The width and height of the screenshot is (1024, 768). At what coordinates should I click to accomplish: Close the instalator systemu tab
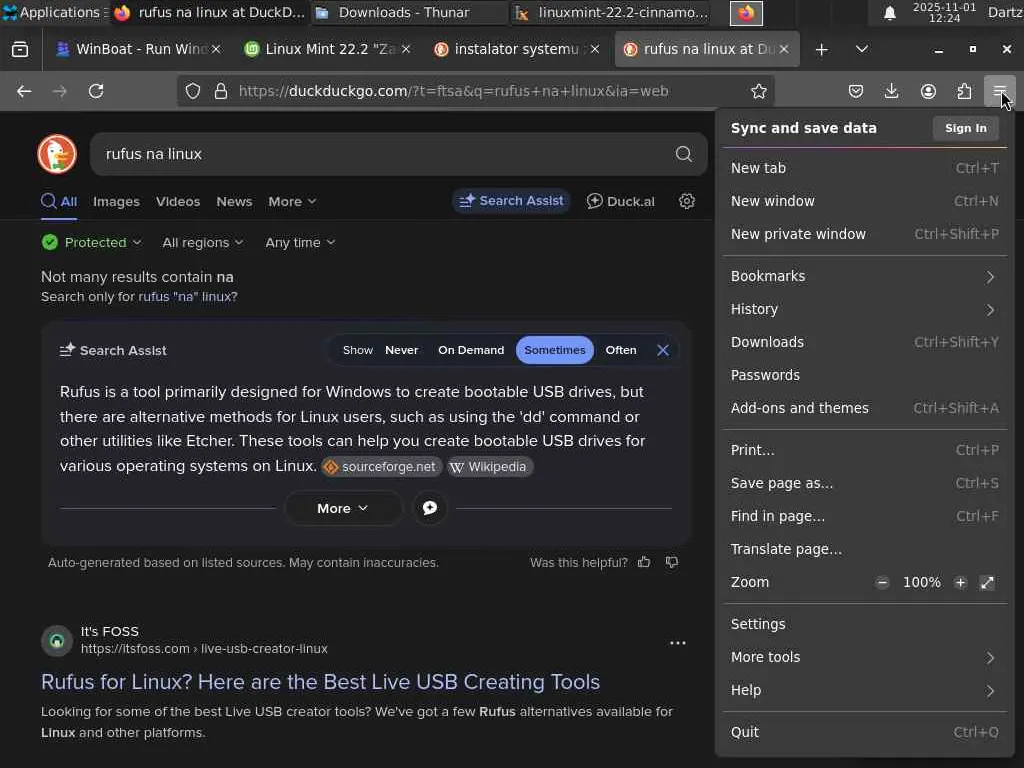point(594,50)
